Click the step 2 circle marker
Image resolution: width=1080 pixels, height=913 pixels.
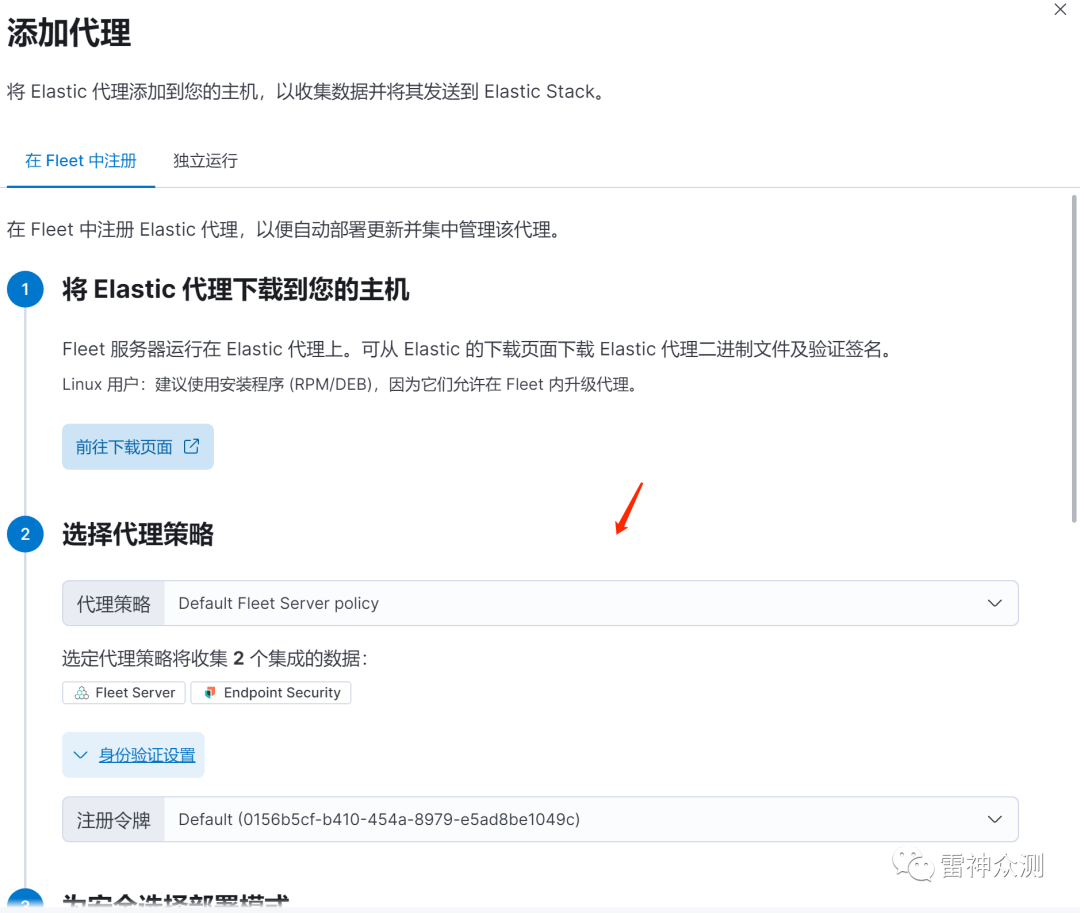pos(25,534)
